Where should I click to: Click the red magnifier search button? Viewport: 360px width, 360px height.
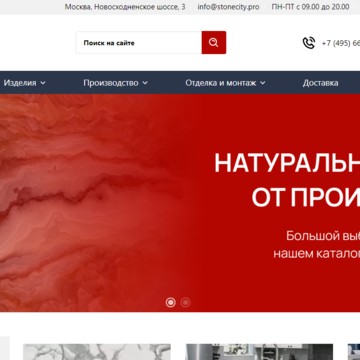[x=214, y=42]
